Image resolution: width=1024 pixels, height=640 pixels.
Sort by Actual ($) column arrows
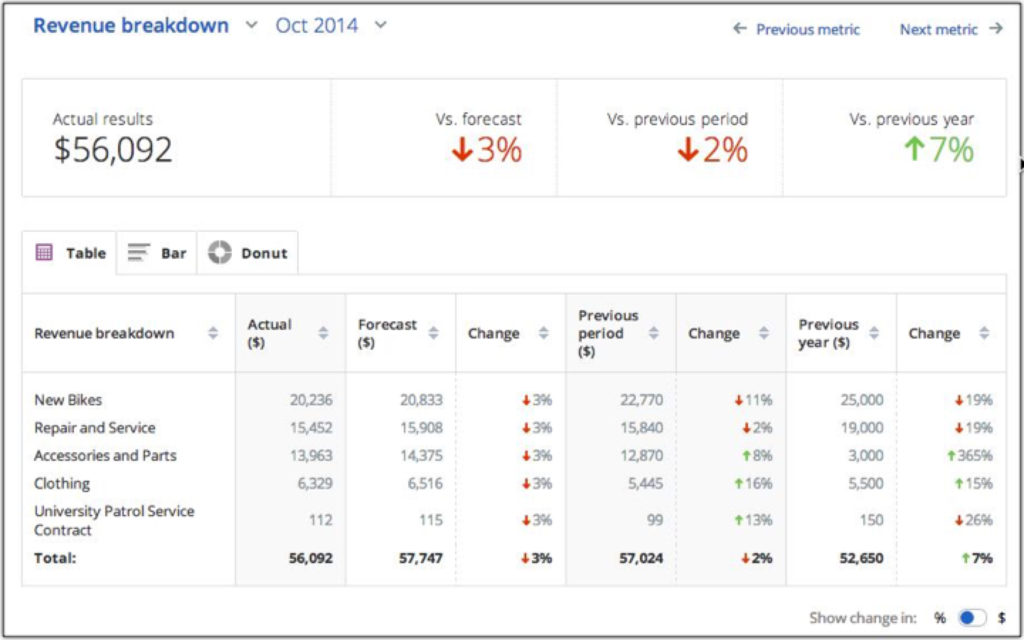(323, 333)
